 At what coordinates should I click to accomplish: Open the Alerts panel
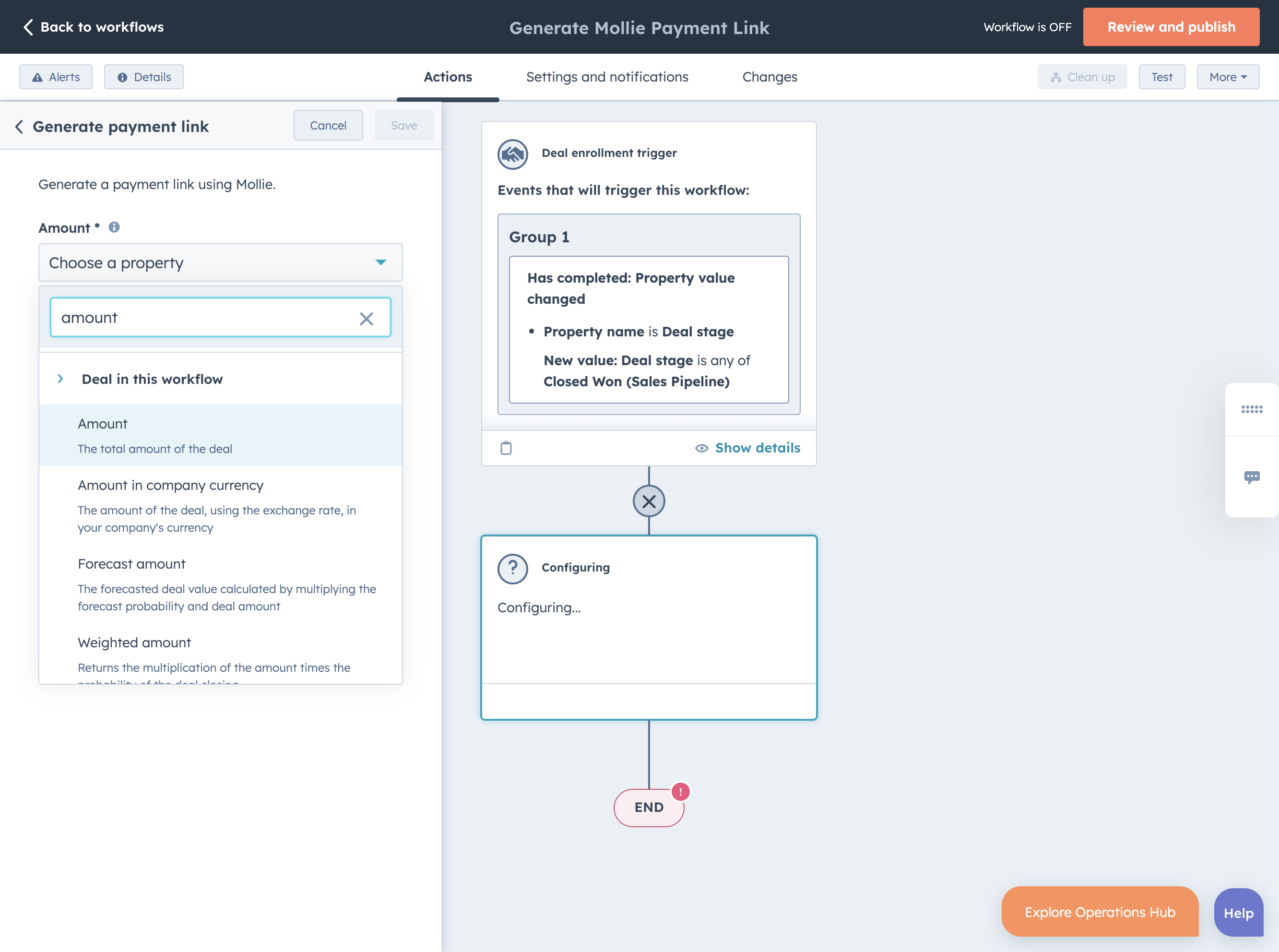point(56,77)
